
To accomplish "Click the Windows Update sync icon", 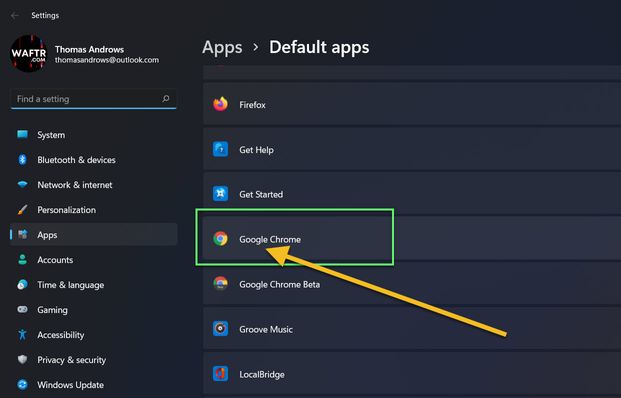I will [x=23, y=385].
